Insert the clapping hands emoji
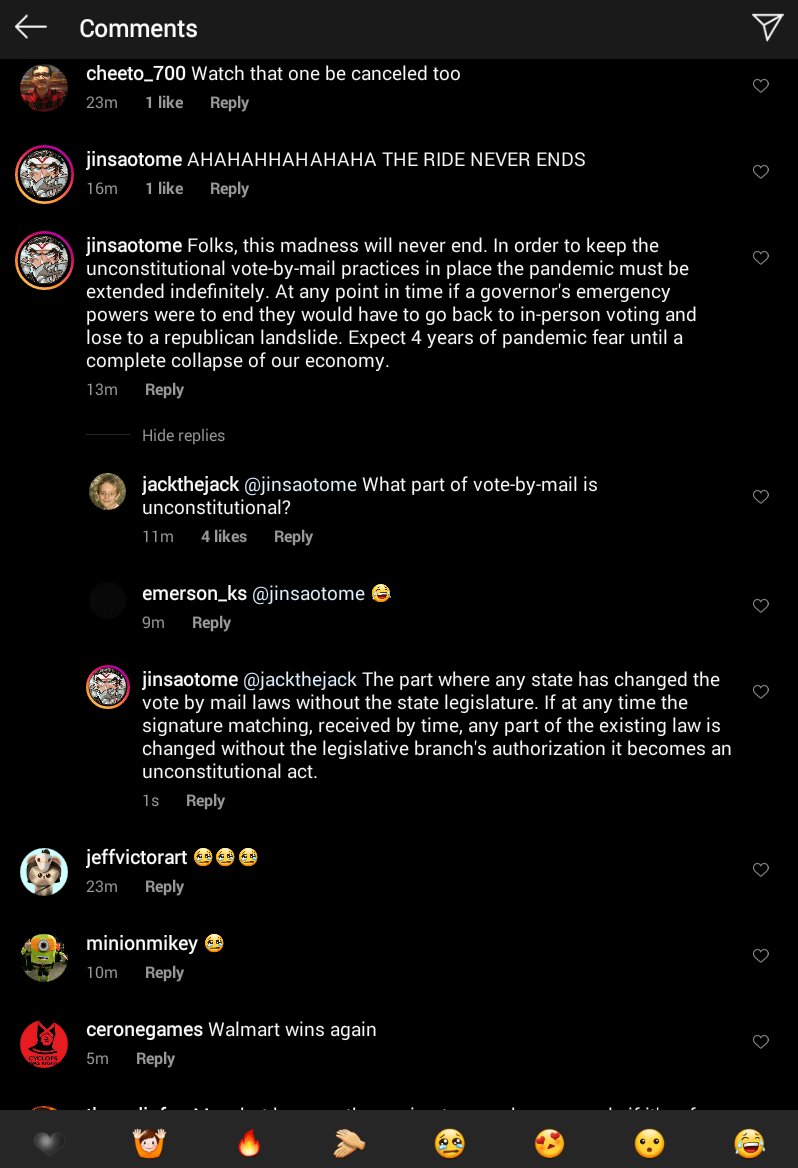The image size is (798, 1168). [349, 1142]
